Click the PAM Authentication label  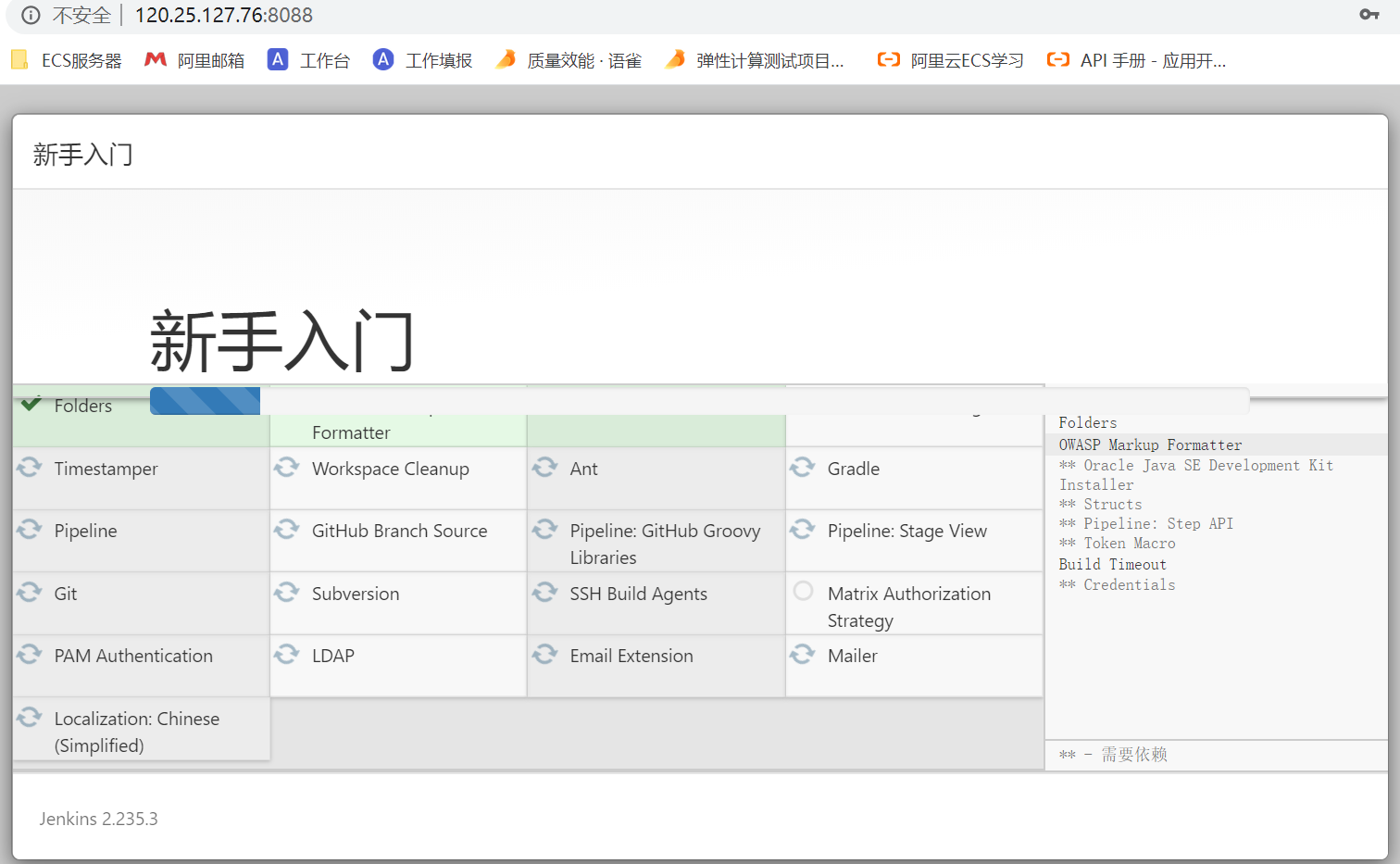pos(133,656)
